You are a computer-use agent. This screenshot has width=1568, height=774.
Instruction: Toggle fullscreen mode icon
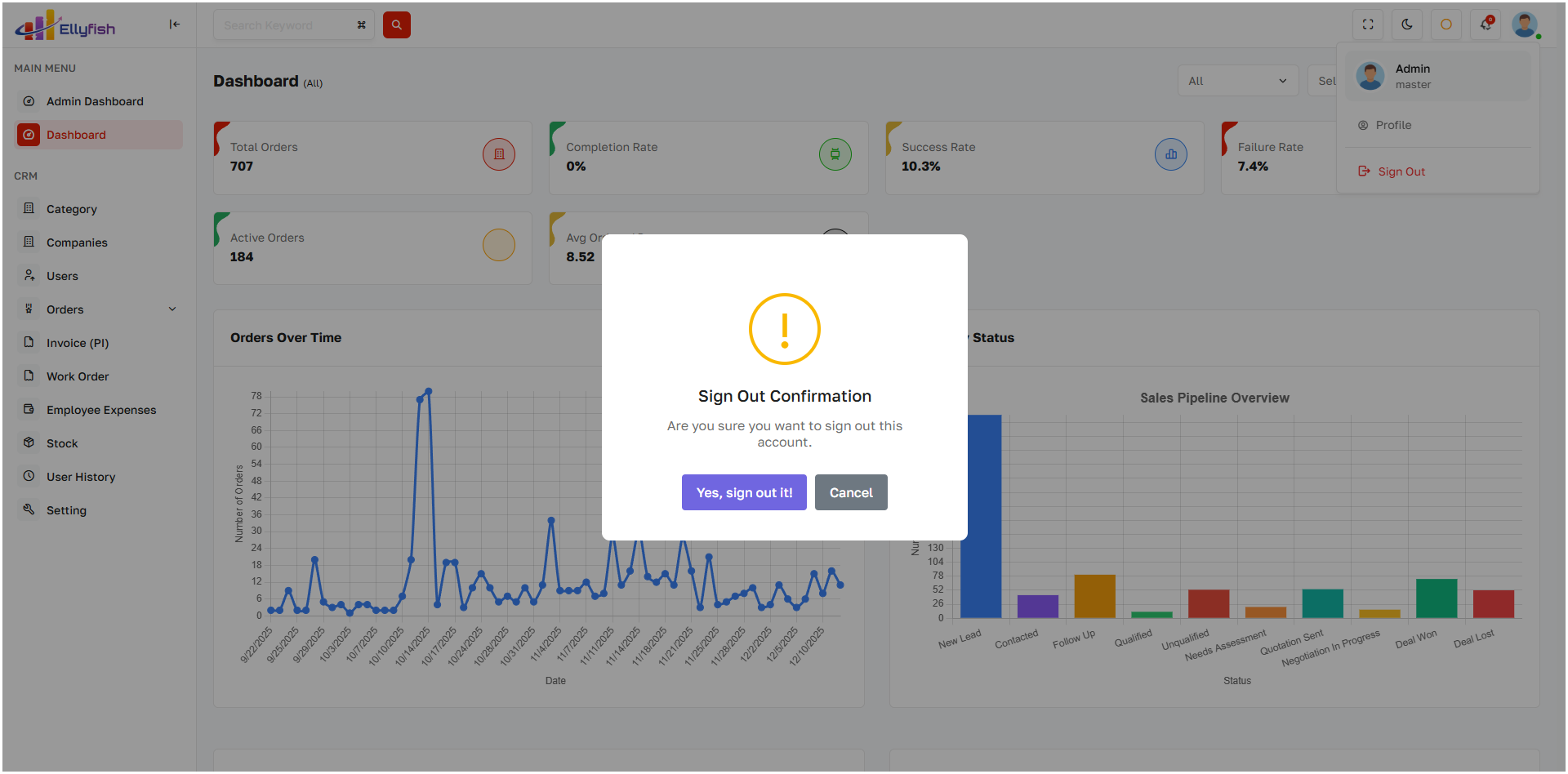1368,24
